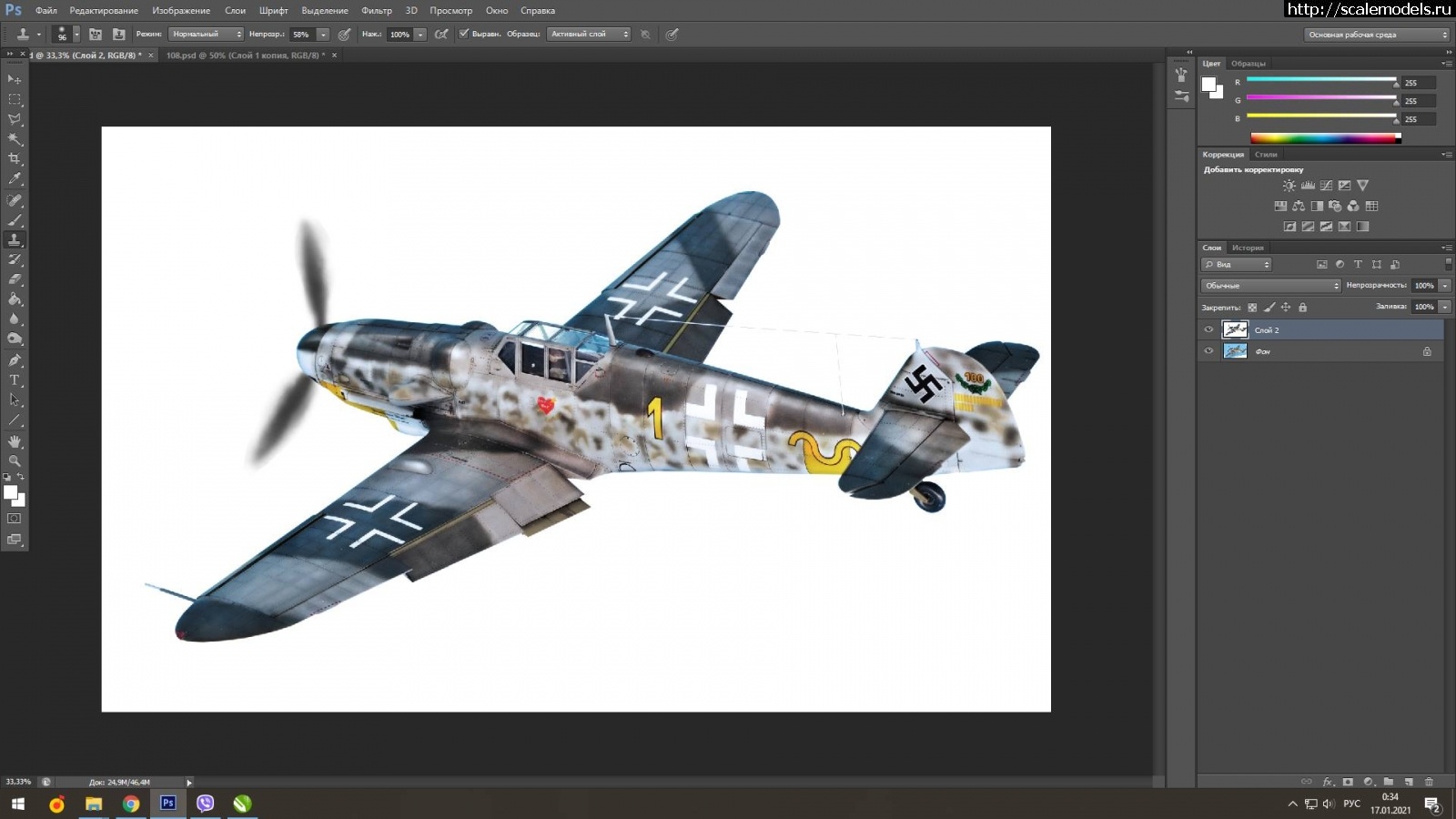Select the Type tool
Image resolution: width=1456 pixels, height=819 pixels.
[x=15, y=380]
